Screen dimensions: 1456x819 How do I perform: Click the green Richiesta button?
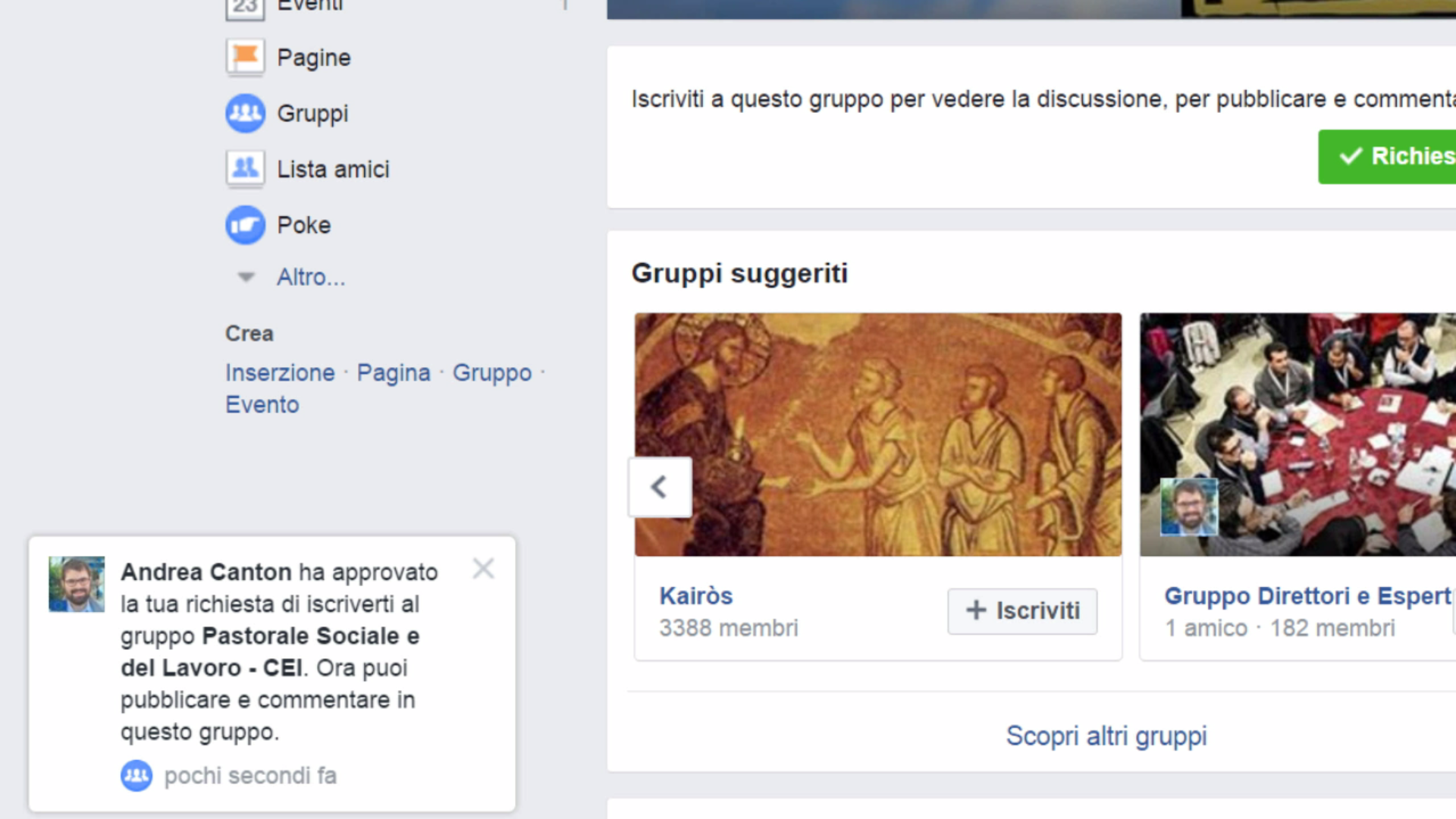1388,156
